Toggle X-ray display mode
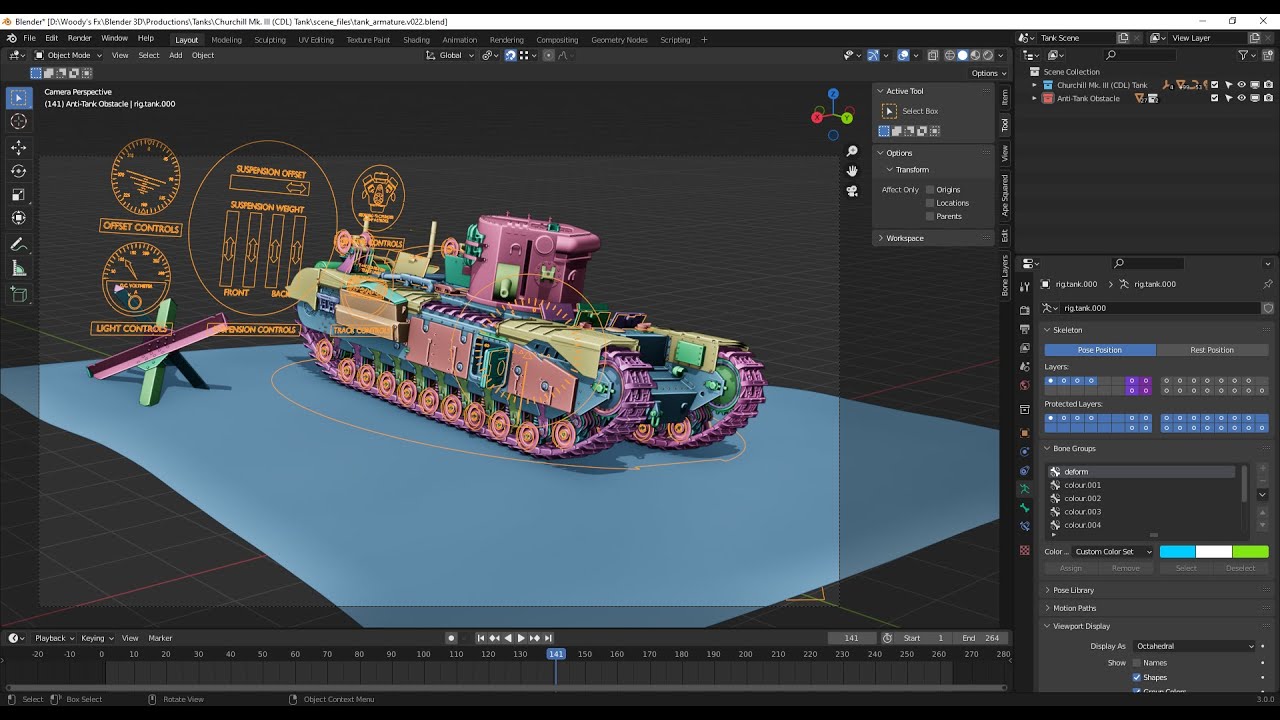The height and width of the screenshot is (720, 1280). click(932, 55)
